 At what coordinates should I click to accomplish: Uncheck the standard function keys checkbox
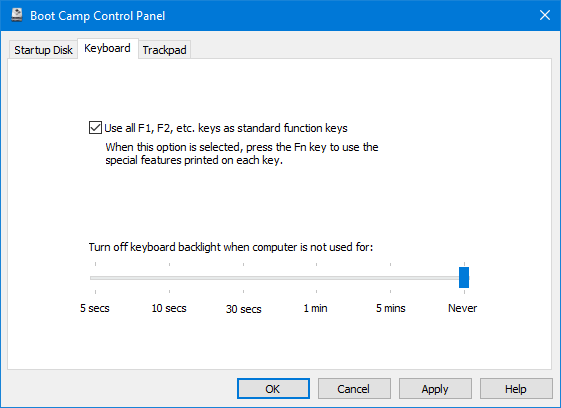click(95, 128)
